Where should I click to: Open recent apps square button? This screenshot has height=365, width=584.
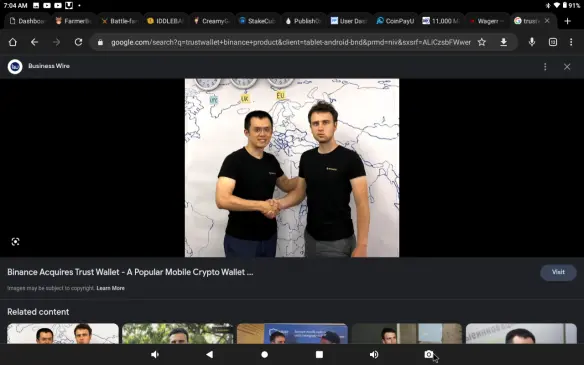319,355
